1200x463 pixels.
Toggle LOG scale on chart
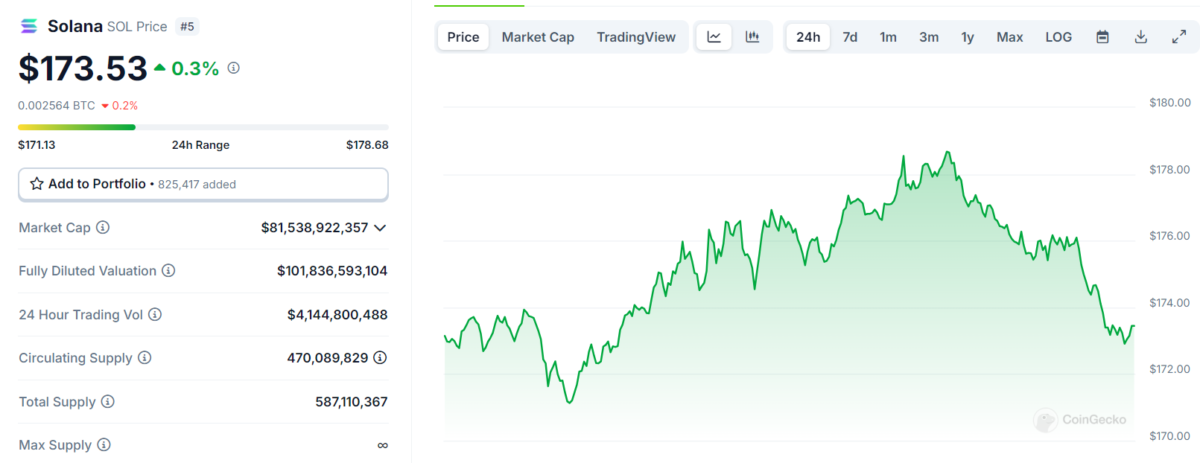click(x=1058, y=37)
